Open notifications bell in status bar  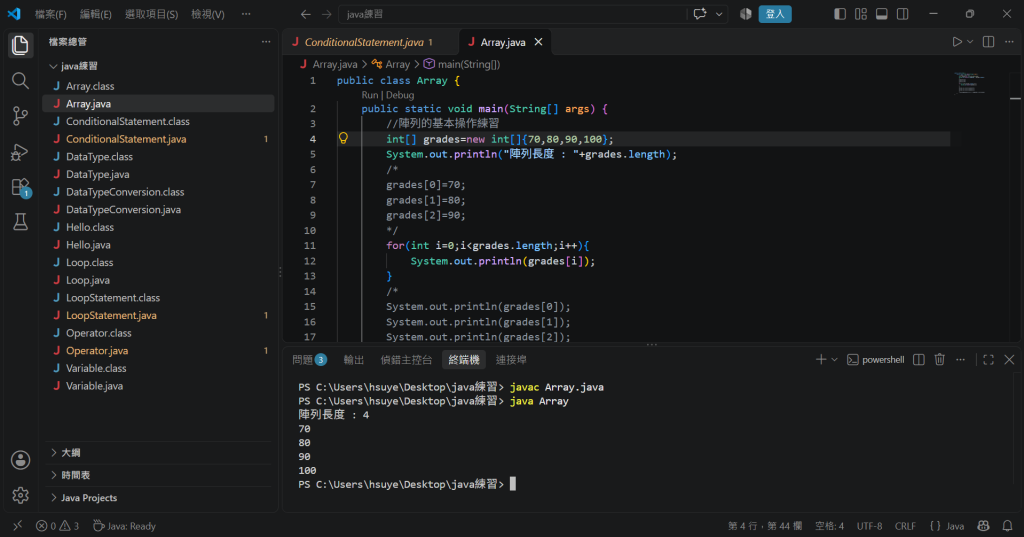tap(1008, 526)
